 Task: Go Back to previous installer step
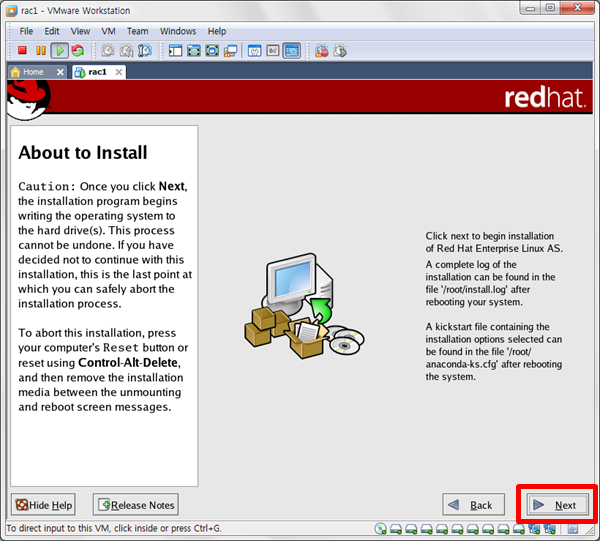pyautogui.click(x=473, y=505)
